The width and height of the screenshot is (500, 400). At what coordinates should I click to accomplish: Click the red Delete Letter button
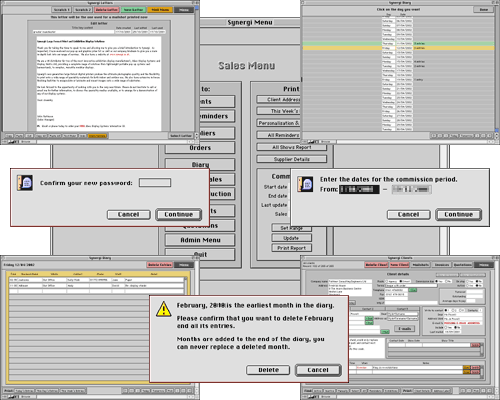coord(107,10)
